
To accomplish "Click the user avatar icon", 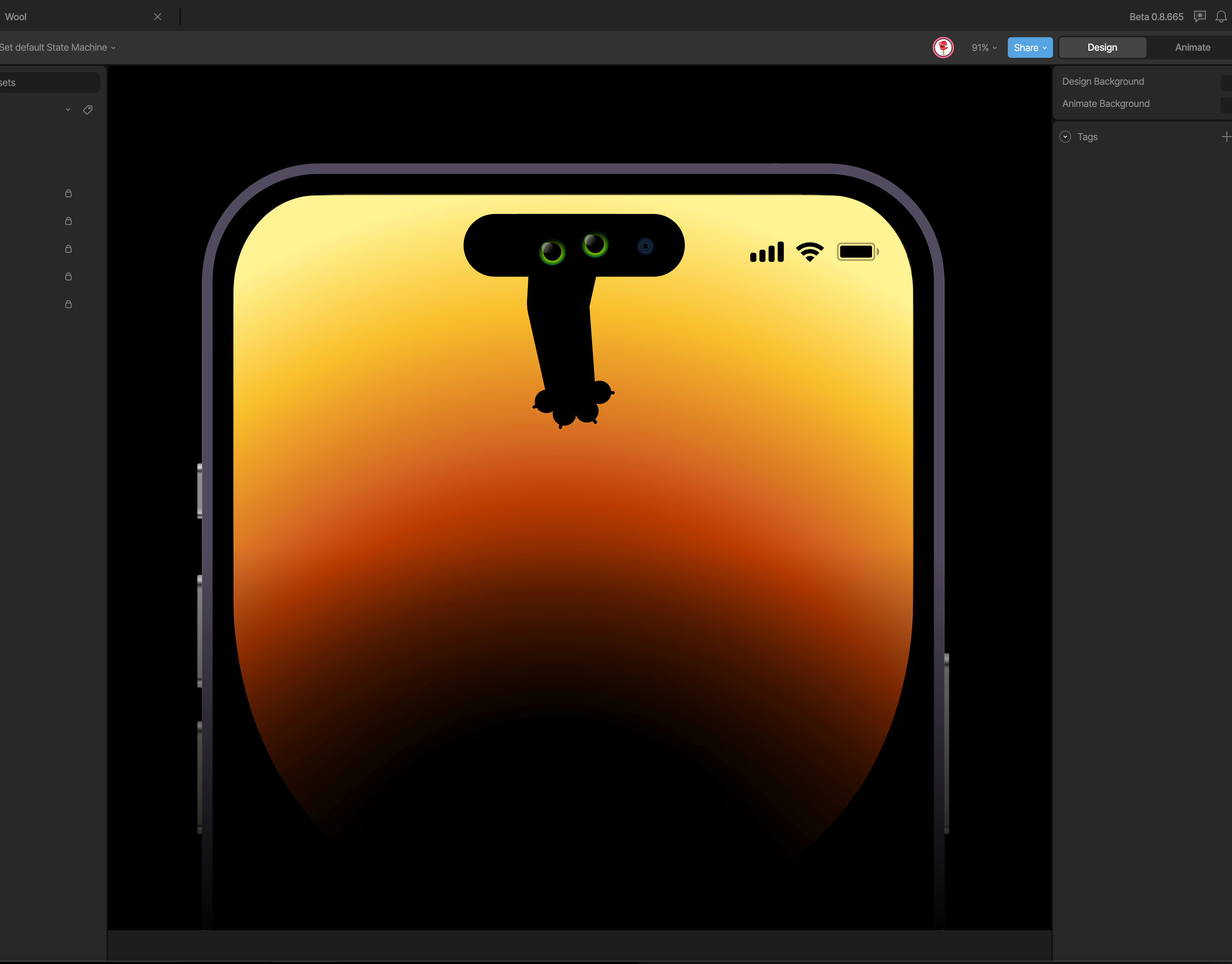I will pyautogui.click(x=943, y=48).
